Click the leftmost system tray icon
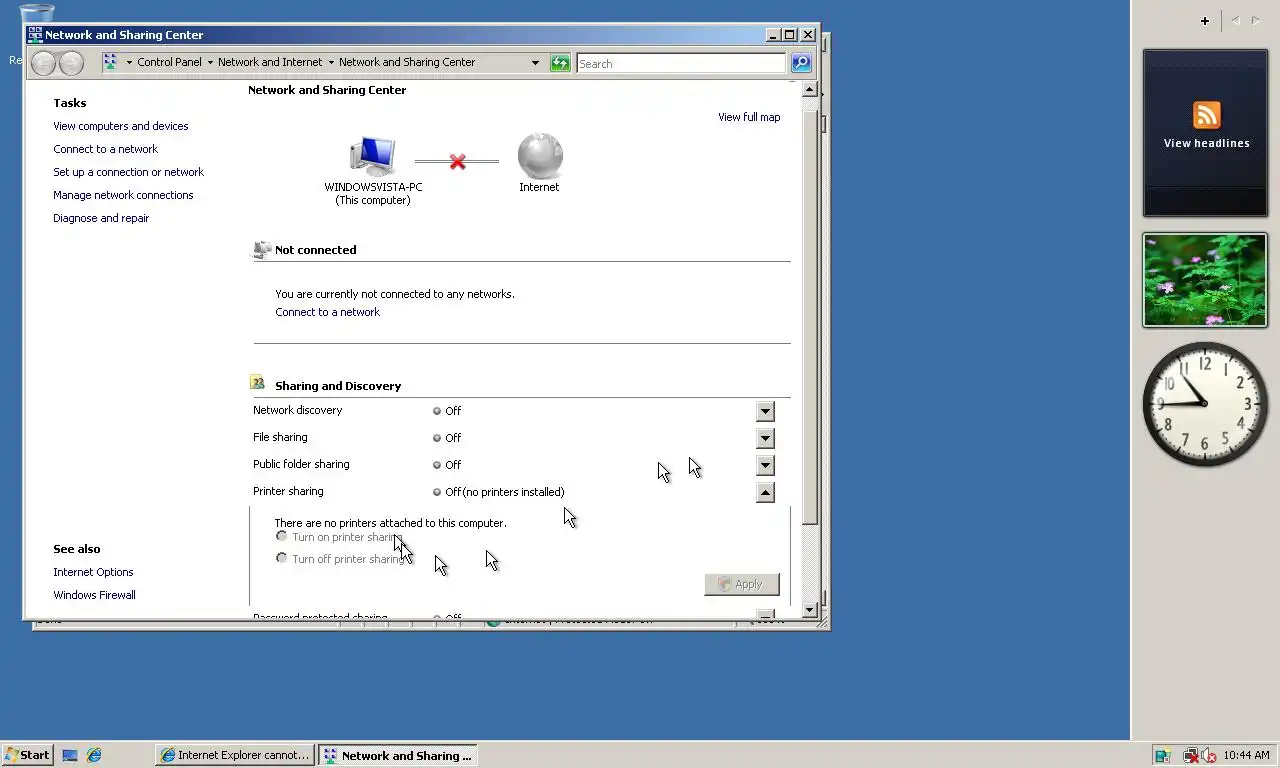Image resolution: width=1280 pixels, height=768 pixels. (x=1162, y=756)
